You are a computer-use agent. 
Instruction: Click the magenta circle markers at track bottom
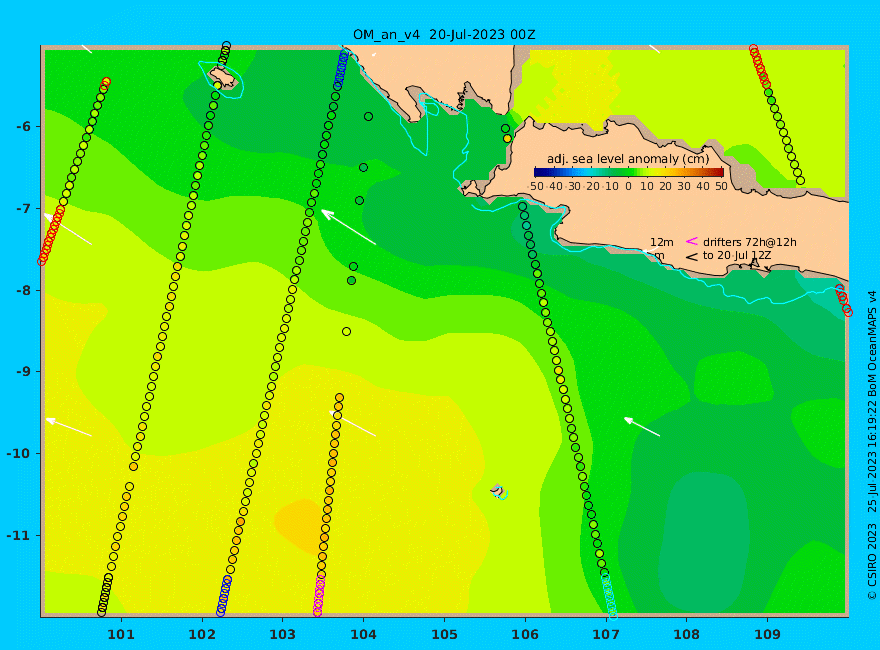pyautogui.click(x=319, y=595)
